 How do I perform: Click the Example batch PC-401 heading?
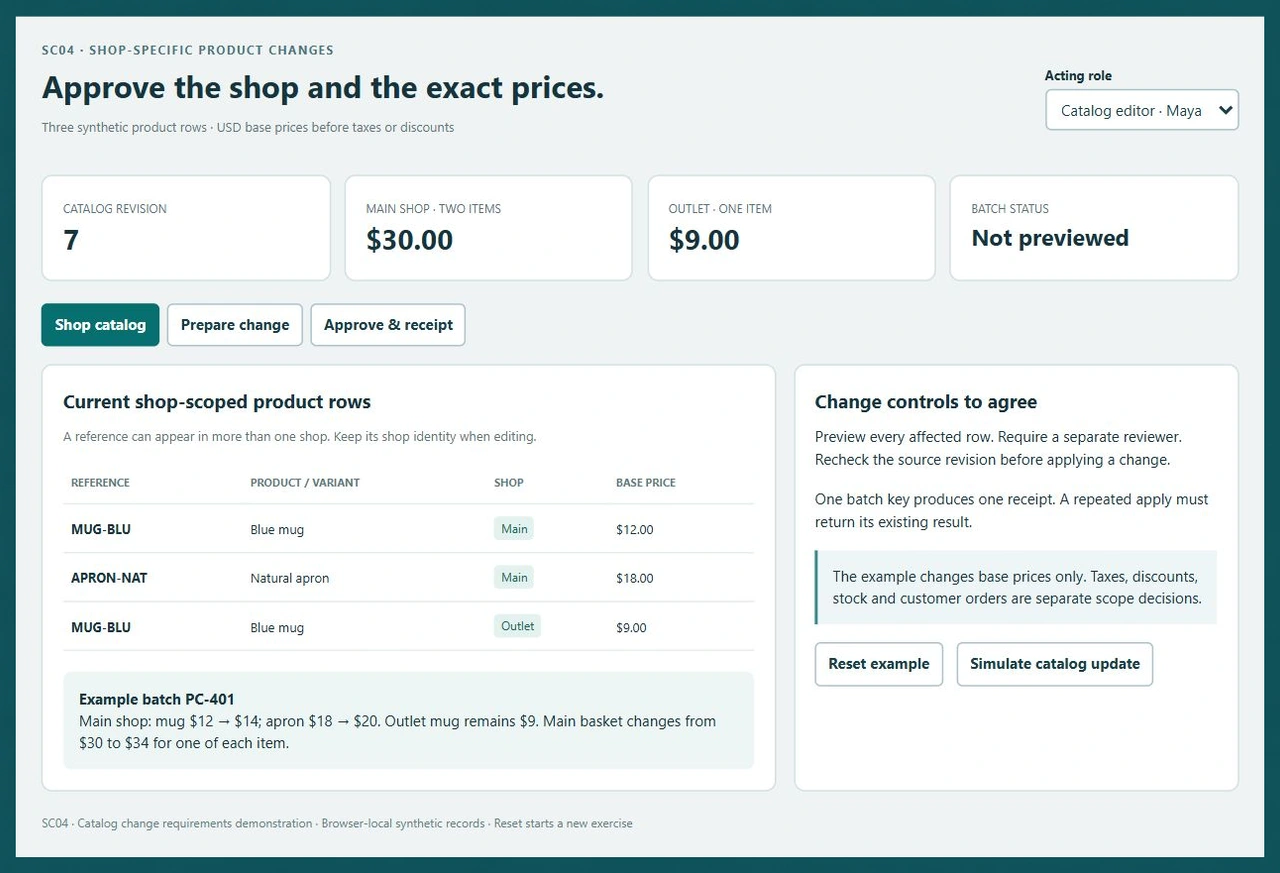(x=157, y=699)
